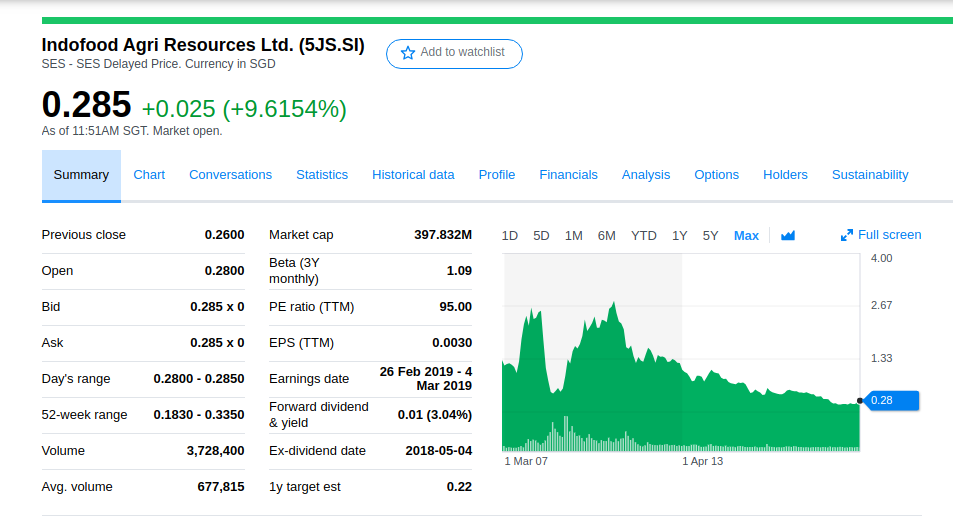View the Holders tab
The width and height of the screenshot is (953, 516).
[785, 175]
